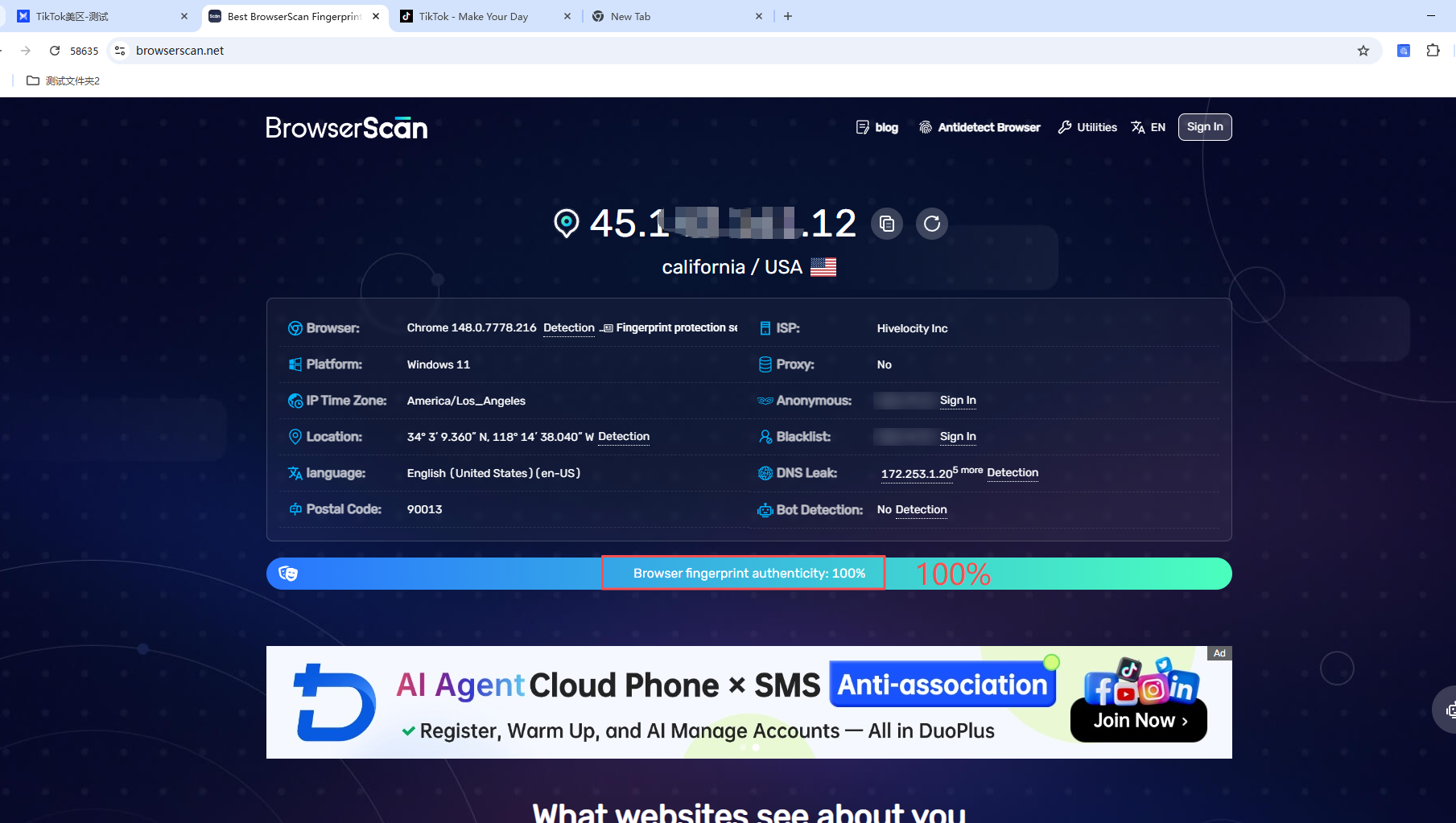Change the site language from EN
Image resolution: width=1456 pixels, height=823 pixels.
pos(1149,127)
